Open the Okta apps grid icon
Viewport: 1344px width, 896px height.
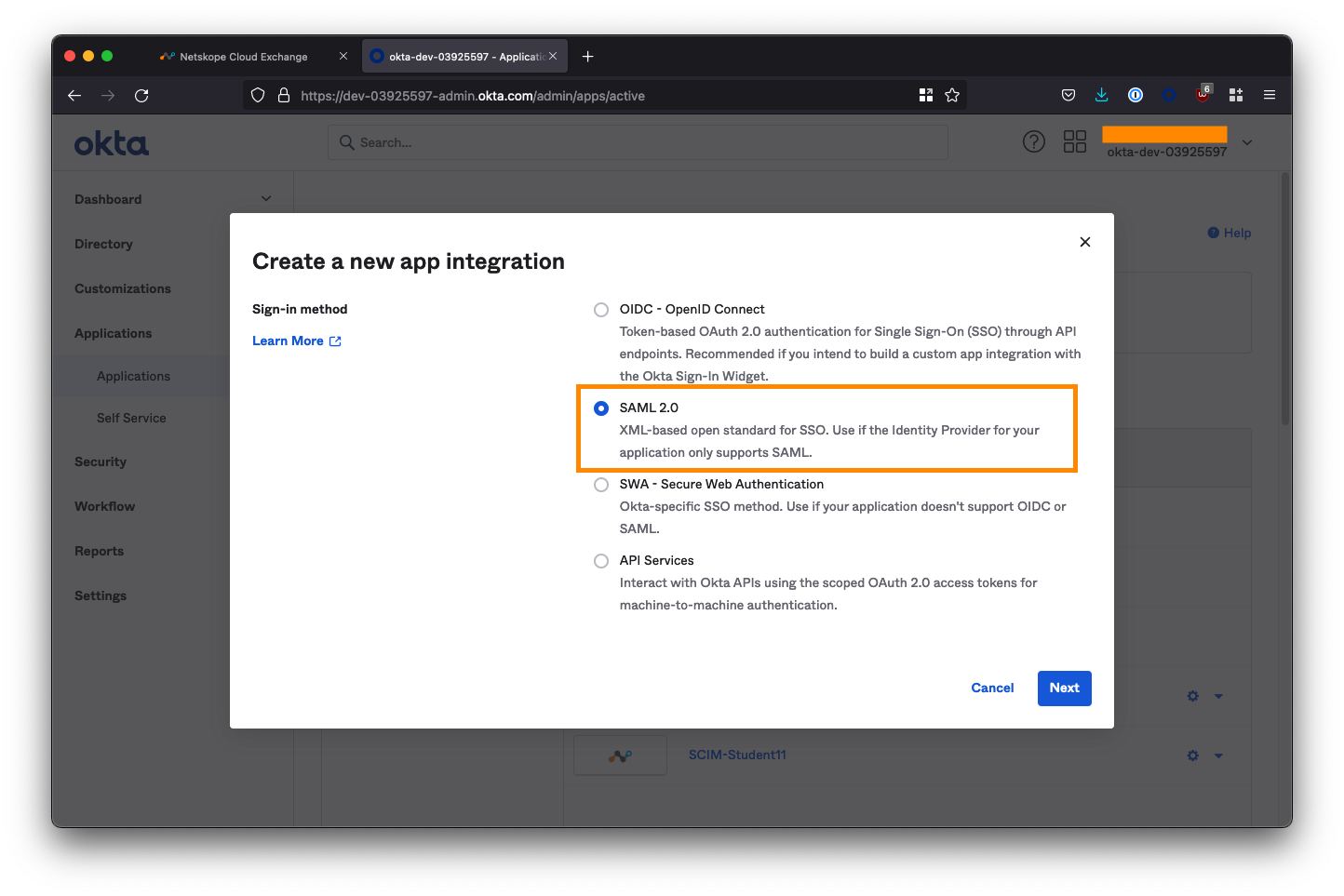click(x=1074, y=141)
